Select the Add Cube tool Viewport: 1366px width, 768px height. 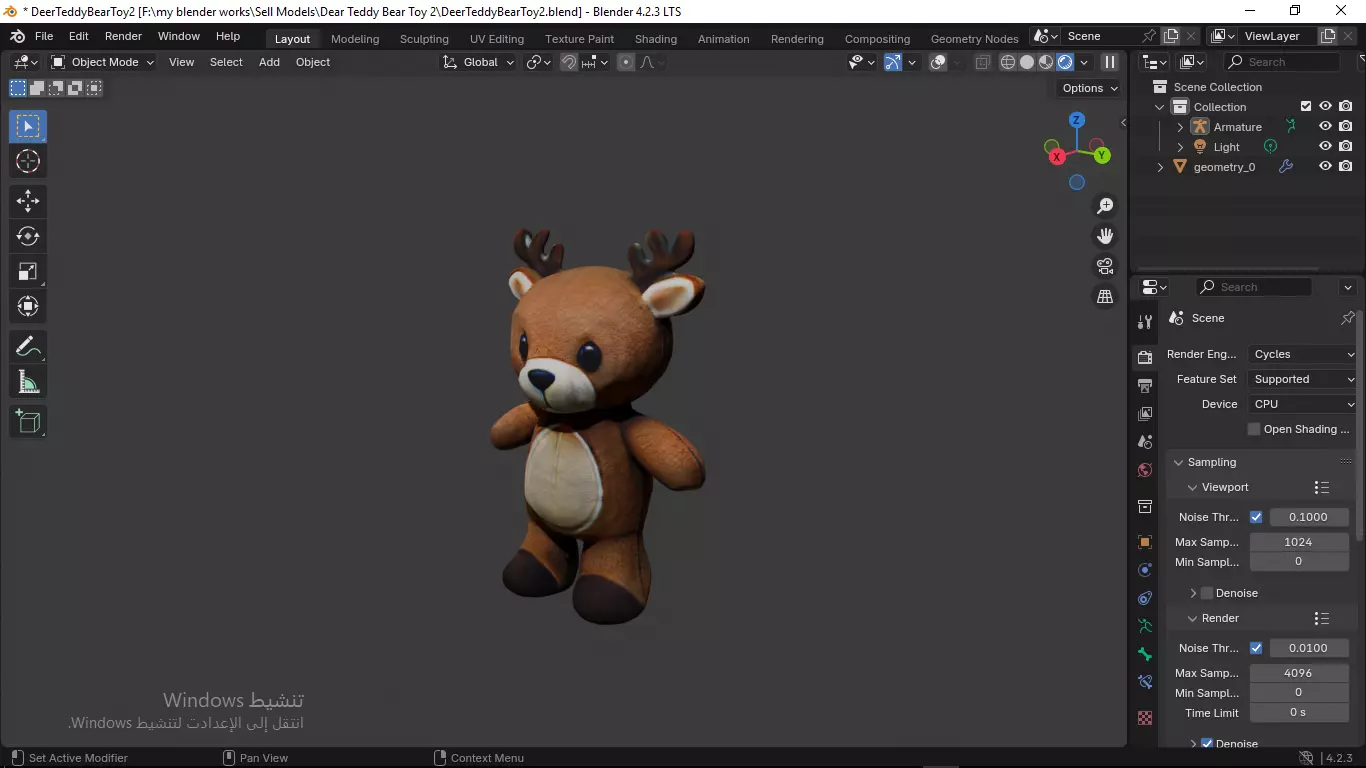pos(28,422)
